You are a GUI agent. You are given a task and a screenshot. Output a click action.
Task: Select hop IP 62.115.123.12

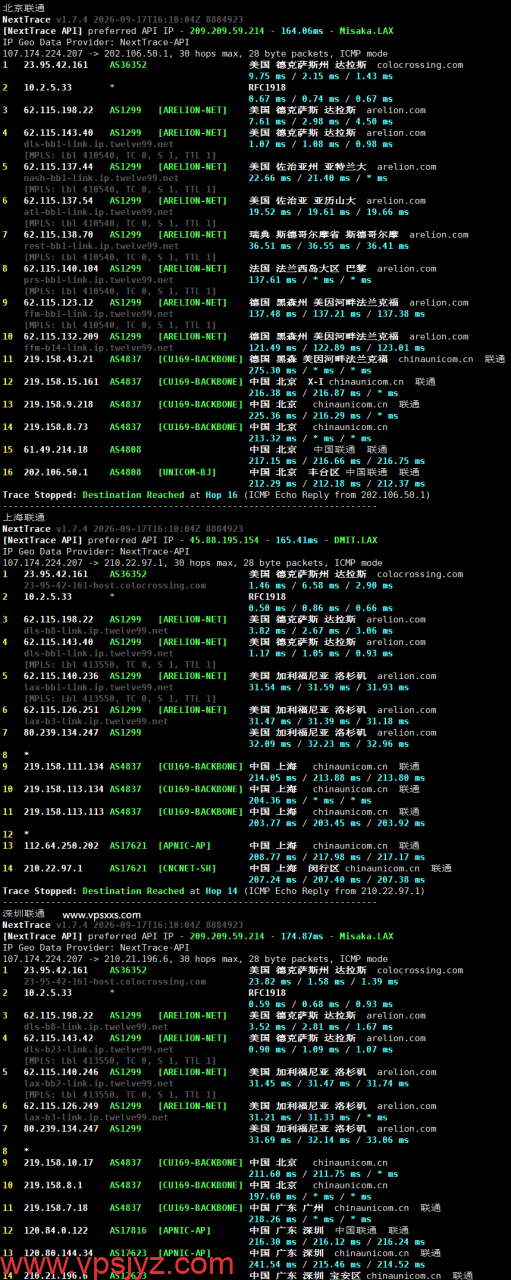click(59, 303)
